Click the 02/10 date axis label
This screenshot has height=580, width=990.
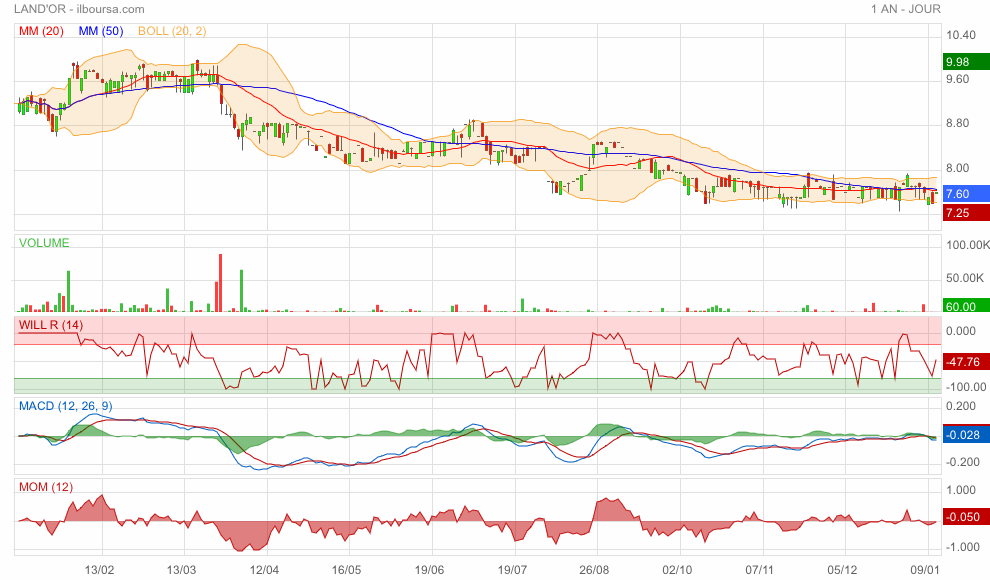[677, 570]
